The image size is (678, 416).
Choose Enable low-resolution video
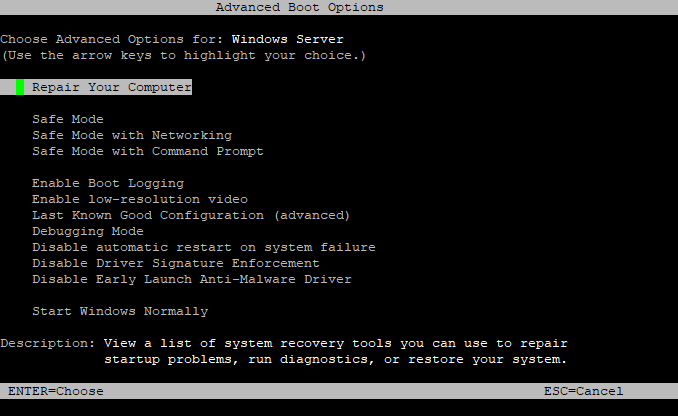tap(139, 199)
